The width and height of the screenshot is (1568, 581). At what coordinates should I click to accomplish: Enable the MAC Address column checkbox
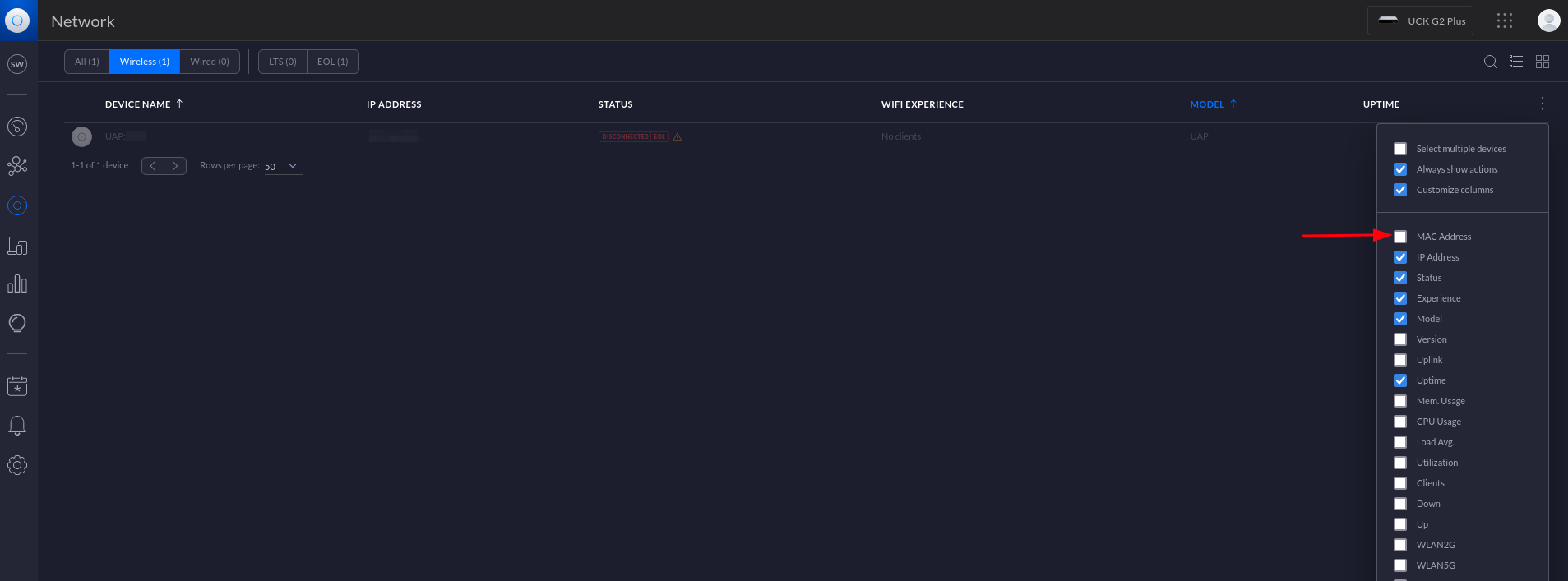1400,237
